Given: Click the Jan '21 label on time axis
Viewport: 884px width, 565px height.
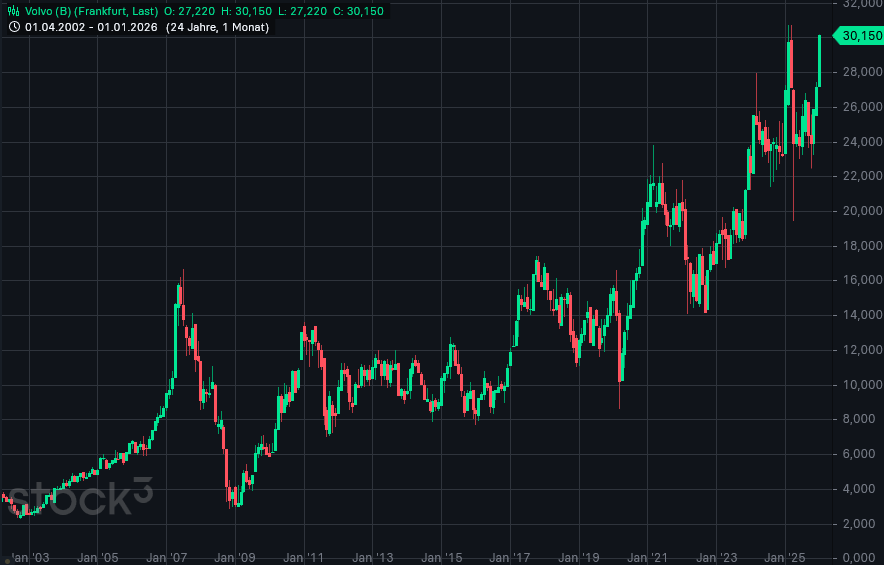Looking at the screenshot, I should tap(649, 557).
